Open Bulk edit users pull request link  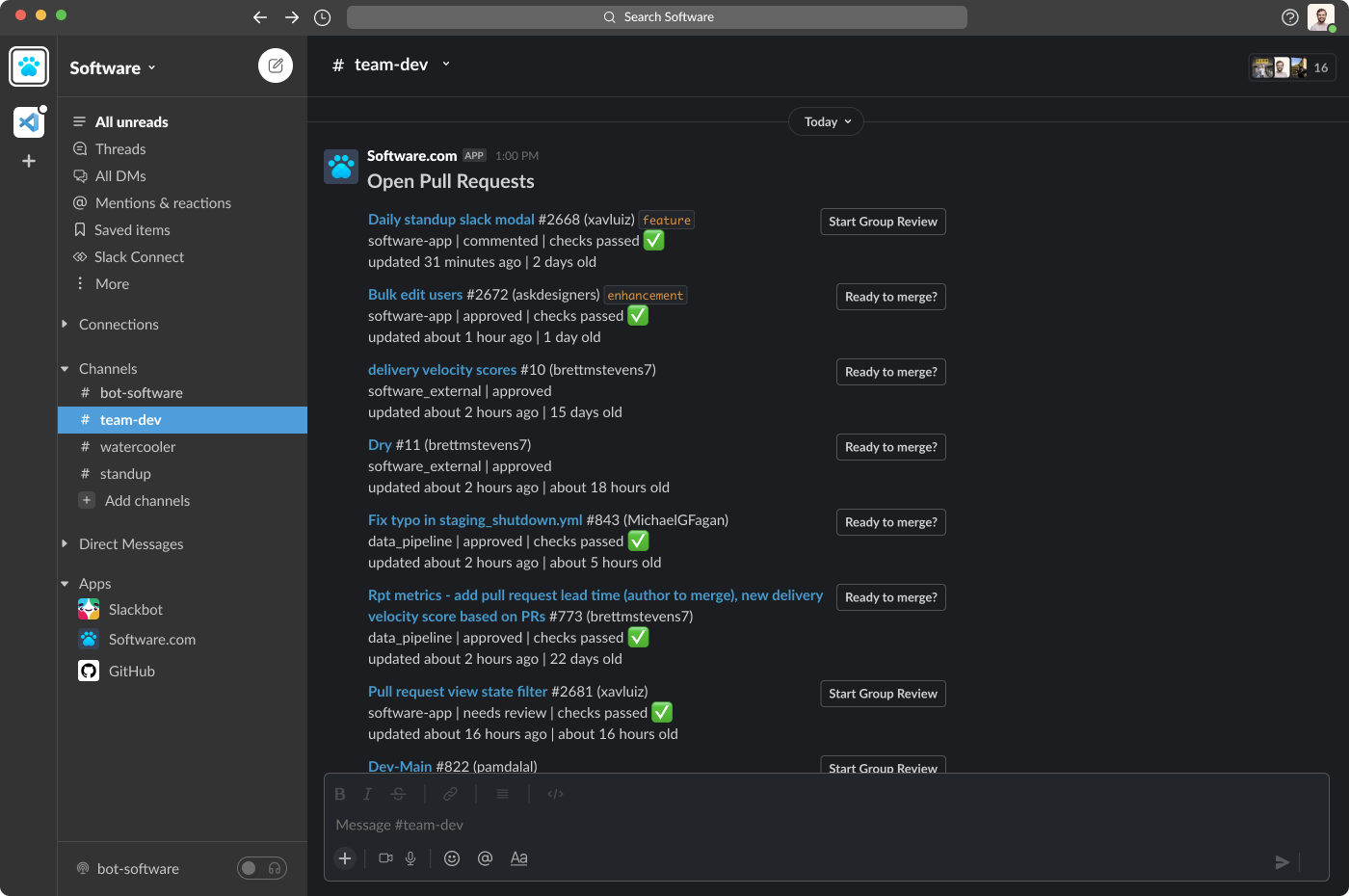415,295
